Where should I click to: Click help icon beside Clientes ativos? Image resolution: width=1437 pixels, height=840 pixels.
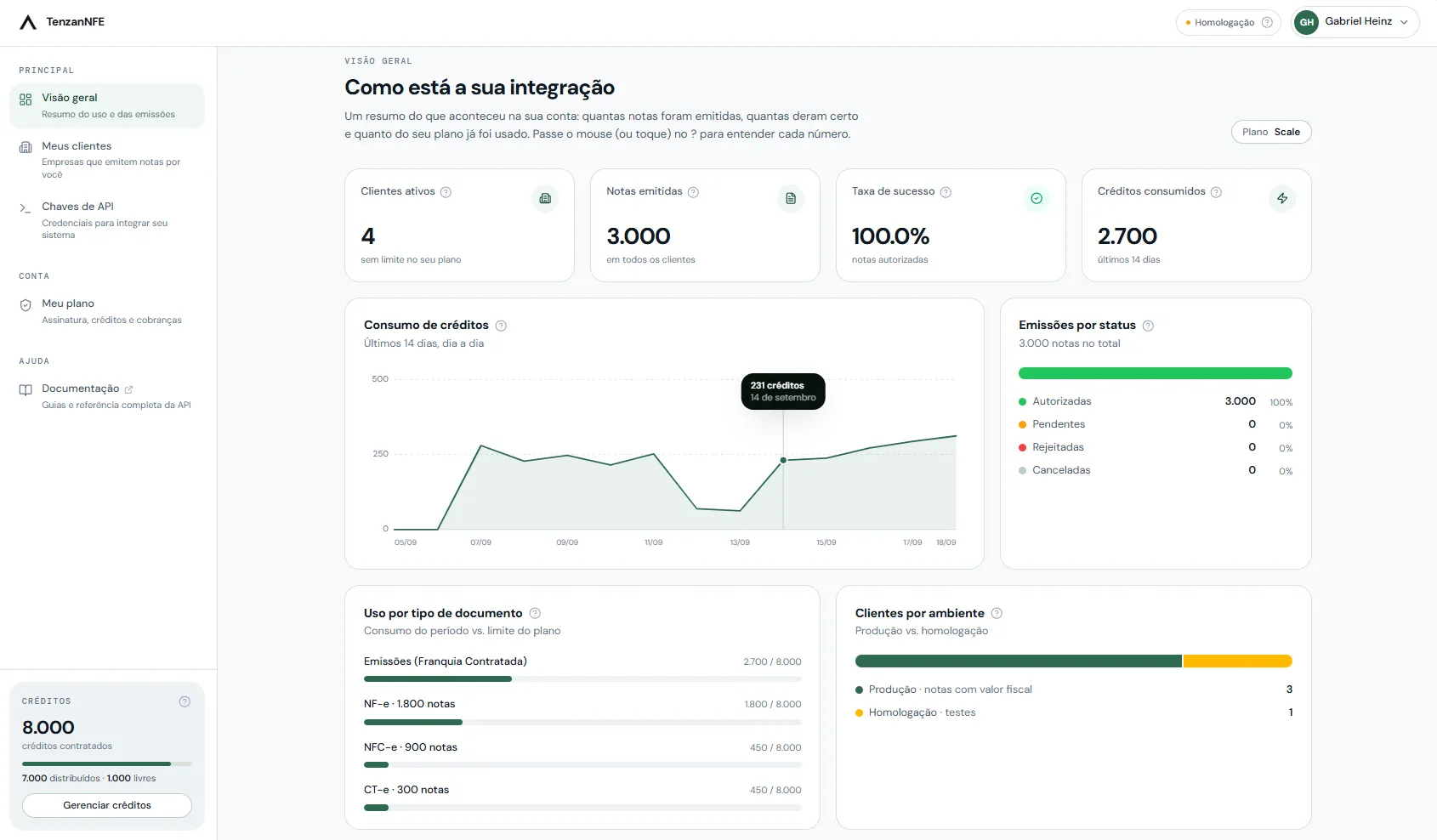coord(446,192)
